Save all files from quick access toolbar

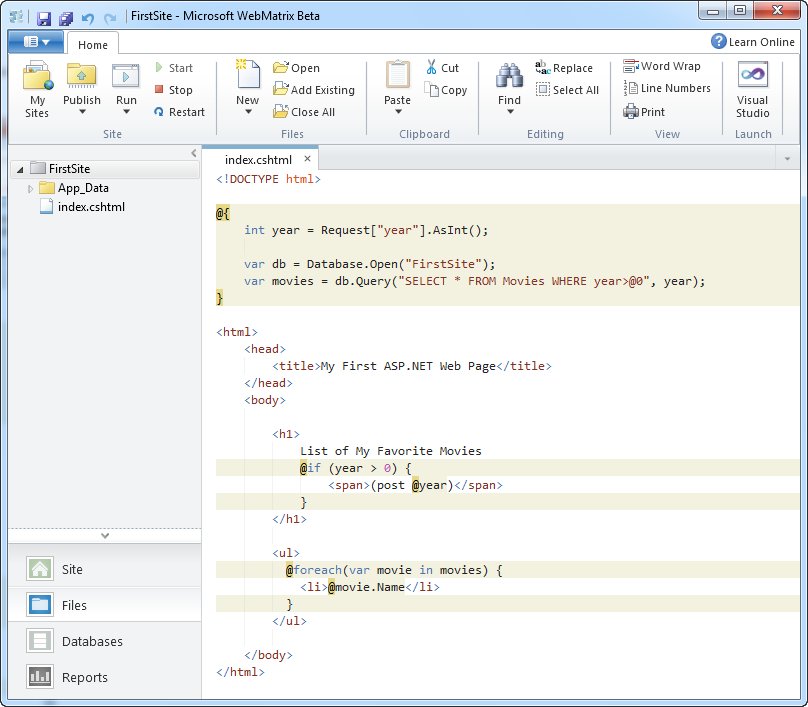coord(66,19)
